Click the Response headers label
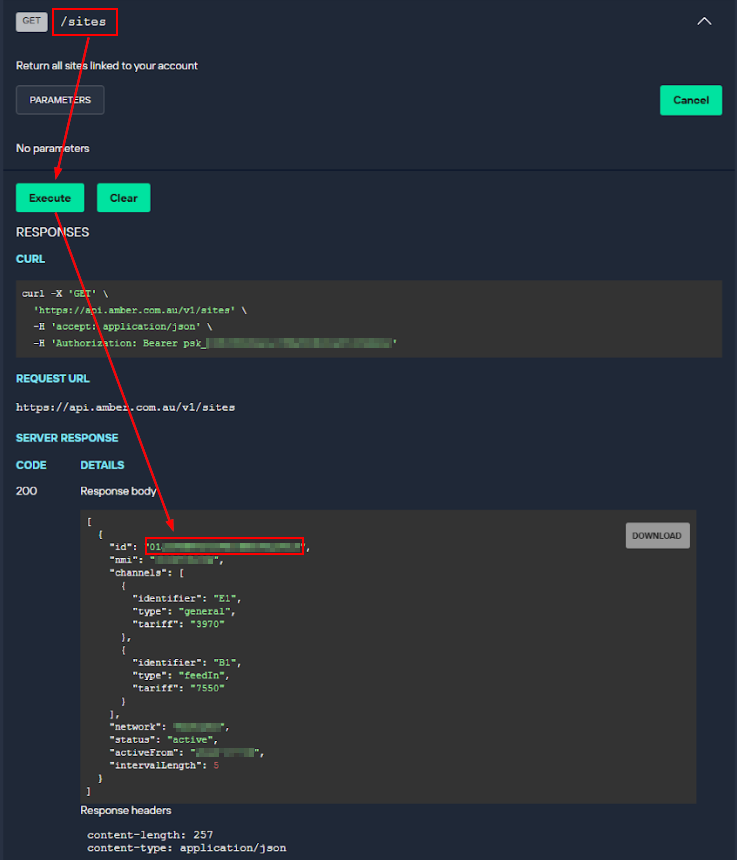 click(x=127, y=810)
